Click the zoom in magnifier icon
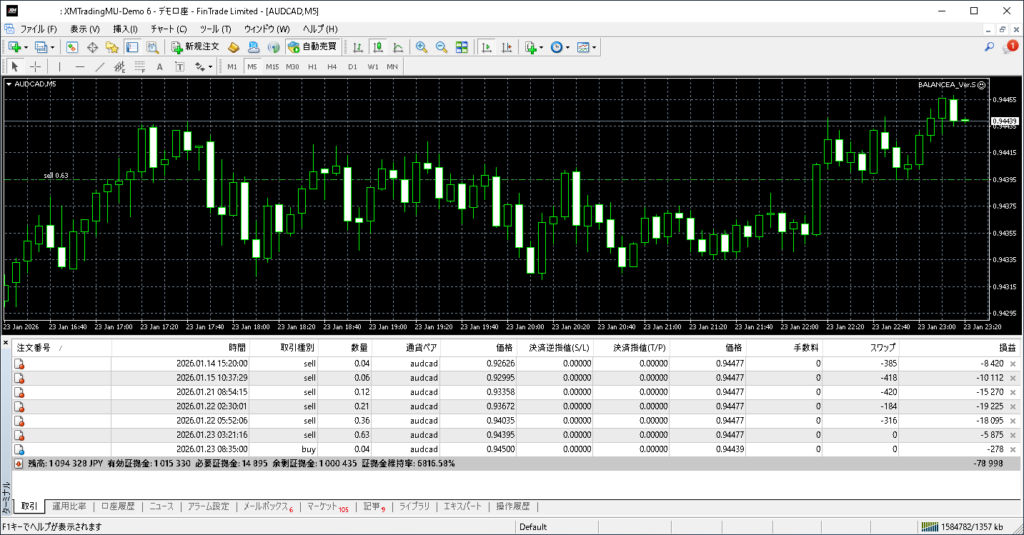The image size is (1024, 535). click(421, 47)
